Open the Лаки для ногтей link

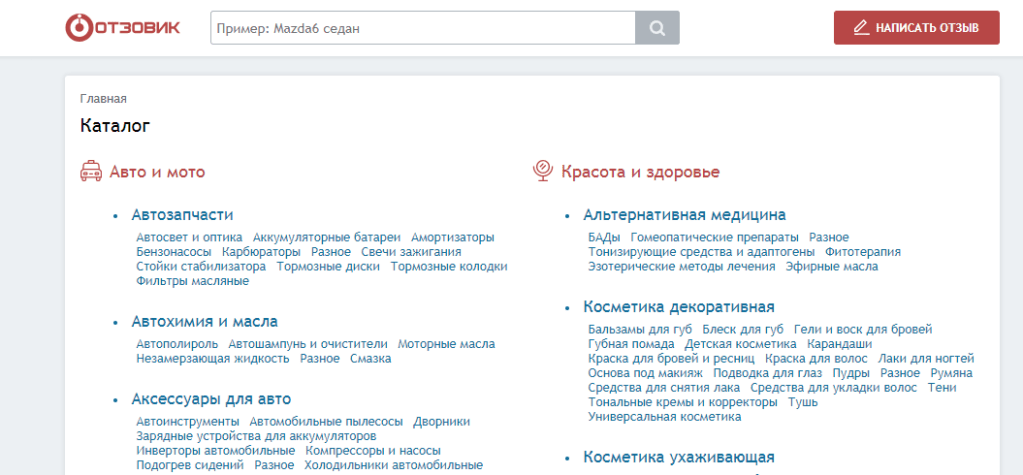click(x=925, y=358)
